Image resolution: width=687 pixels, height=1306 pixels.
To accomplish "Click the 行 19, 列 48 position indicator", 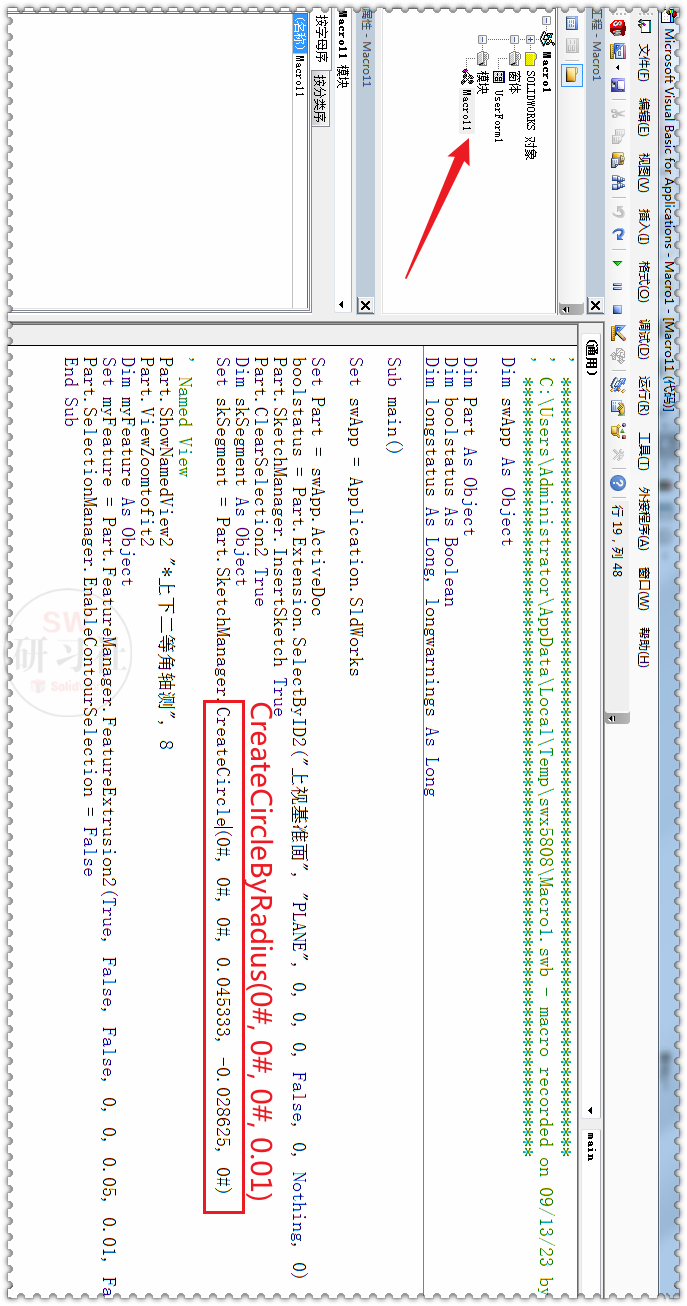I will tap(618, 540).
